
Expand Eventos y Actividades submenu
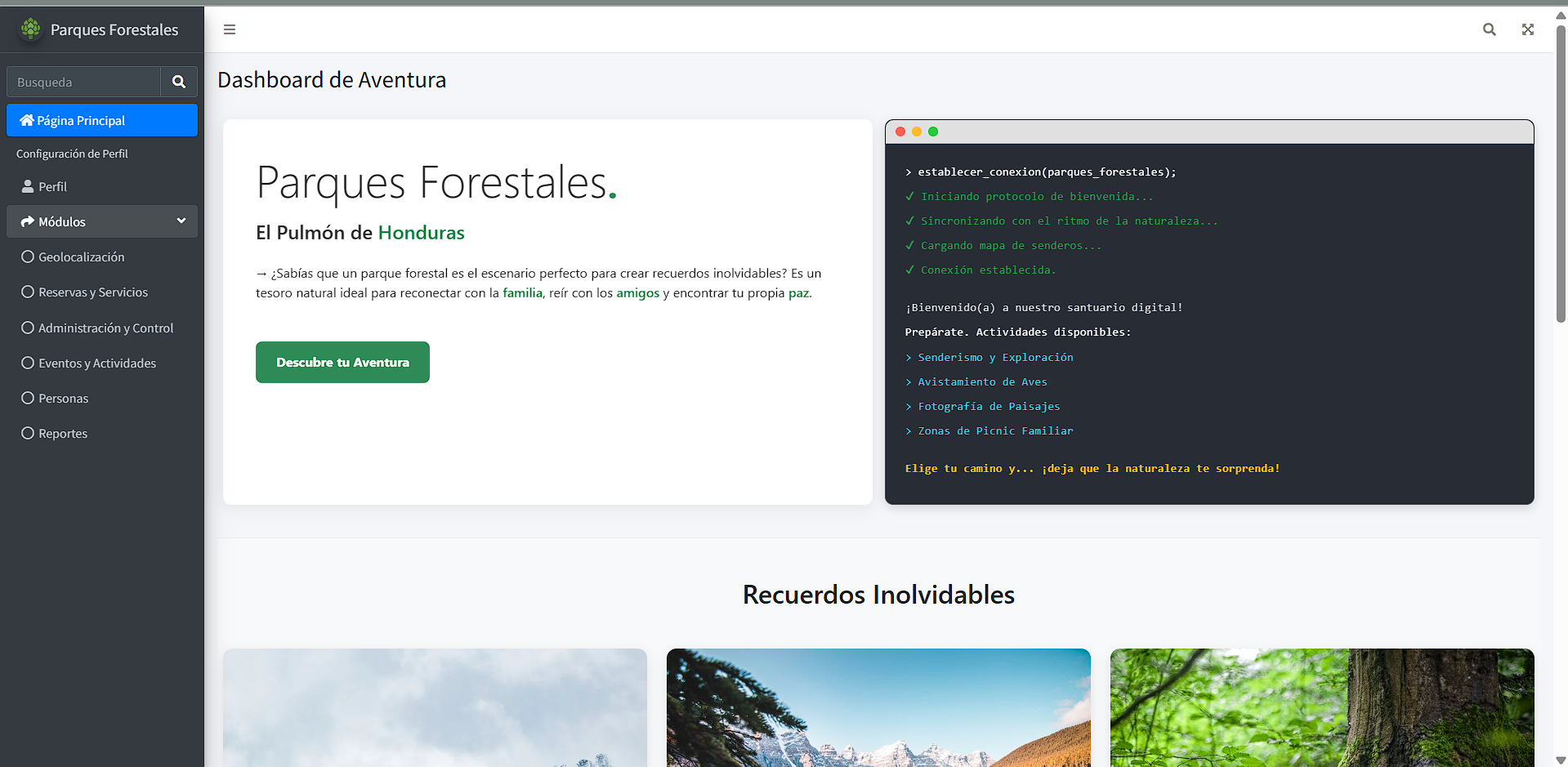tap(96, 363)
